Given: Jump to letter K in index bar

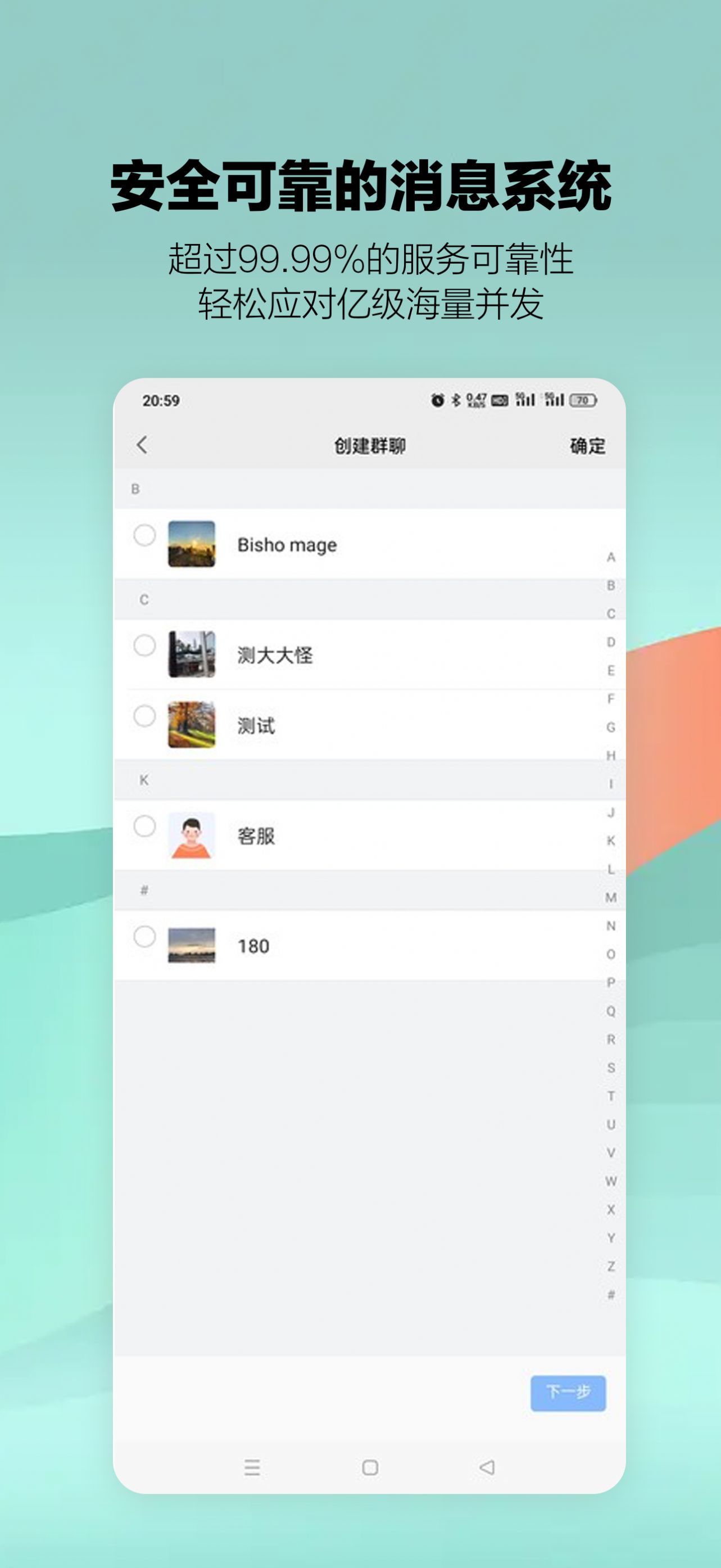Looking at the screenshot, I should [x=611, y=841].
